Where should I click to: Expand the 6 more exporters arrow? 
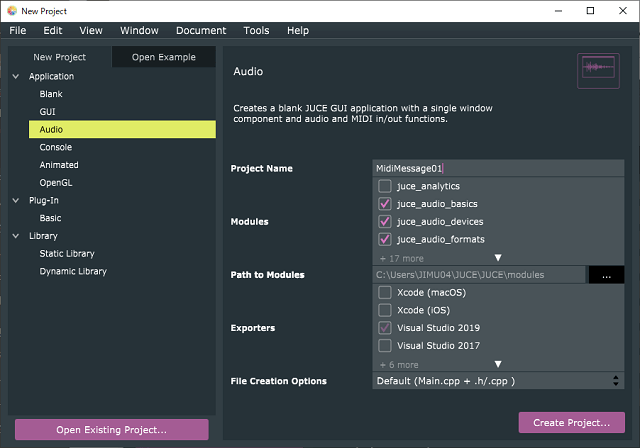point(498,364)
